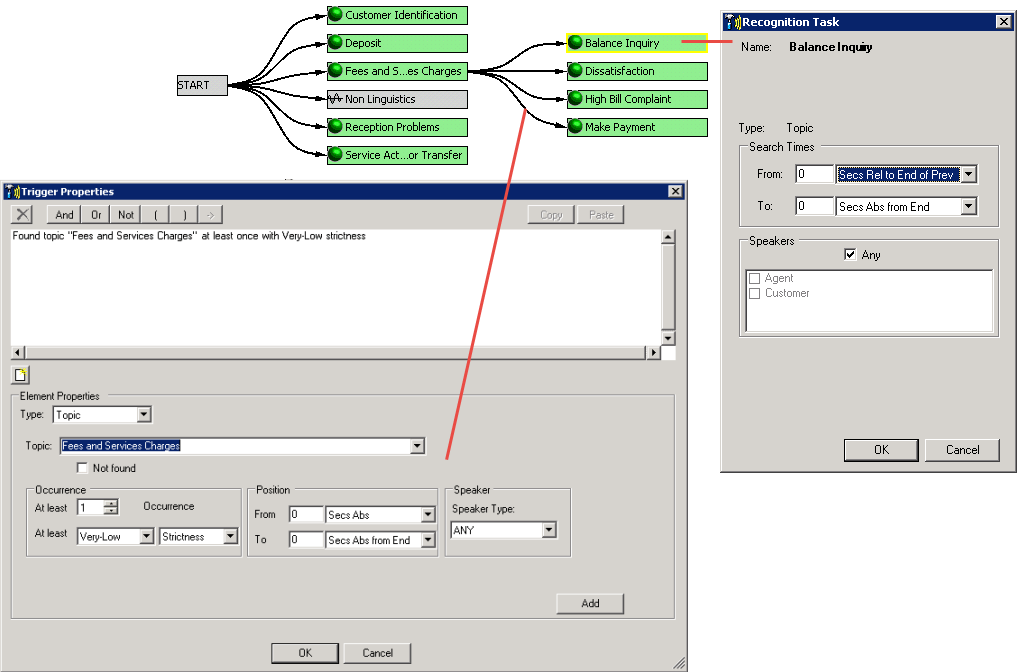This screenshot has width=1018, height=672.
Task: Open the Topic dropdown showing Fees and Services Charges
Action: tap(418, 445)
